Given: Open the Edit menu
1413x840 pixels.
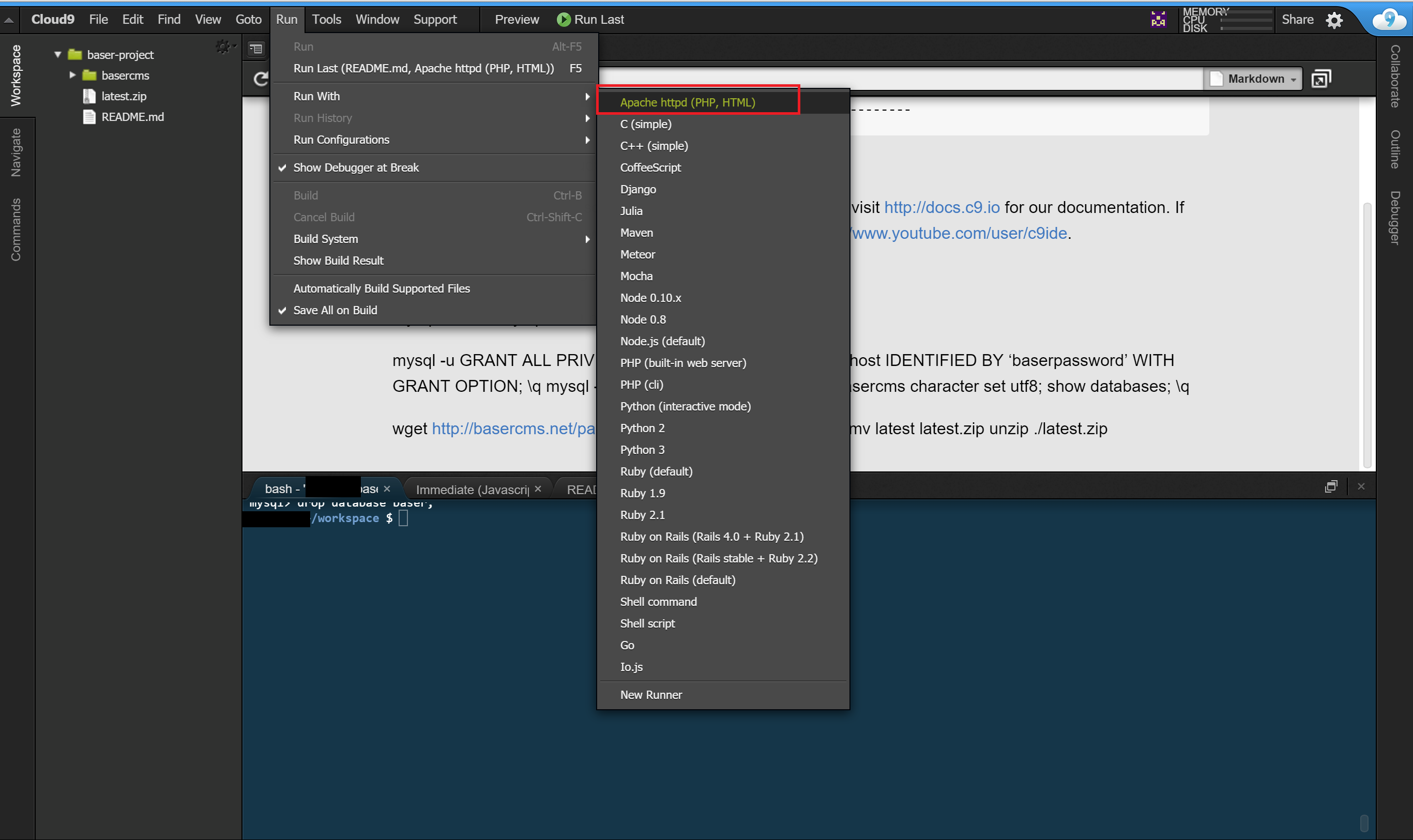Looking at the screenshot, I should (x=132, y=20).
